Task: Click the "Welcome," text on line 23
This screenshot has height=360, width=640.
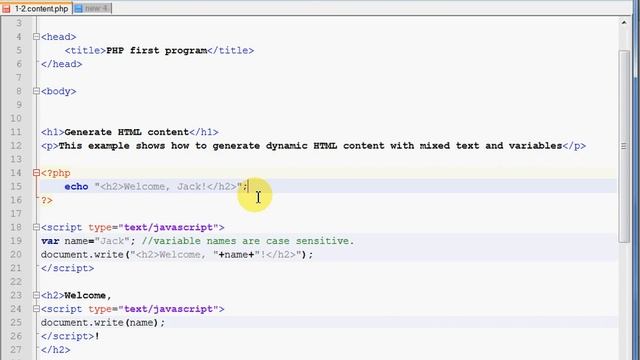Action: [88, 296]
